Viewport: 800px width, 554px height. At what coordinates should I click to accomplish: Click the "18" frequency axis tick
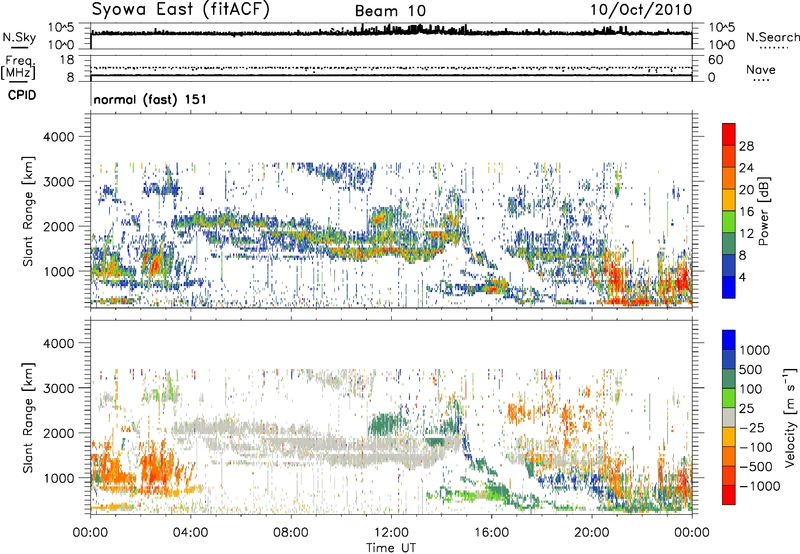(67, 60)
